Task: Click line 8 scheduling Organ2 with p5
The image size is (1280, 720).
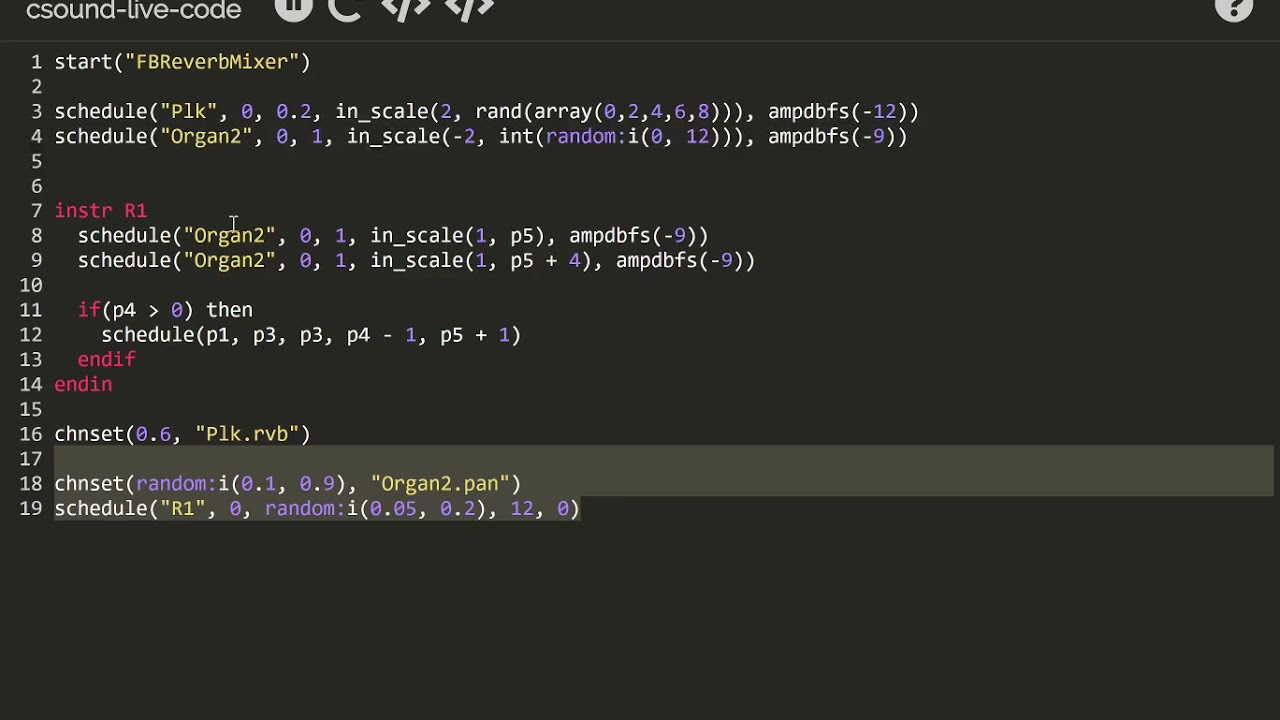Action: [393, 236]
